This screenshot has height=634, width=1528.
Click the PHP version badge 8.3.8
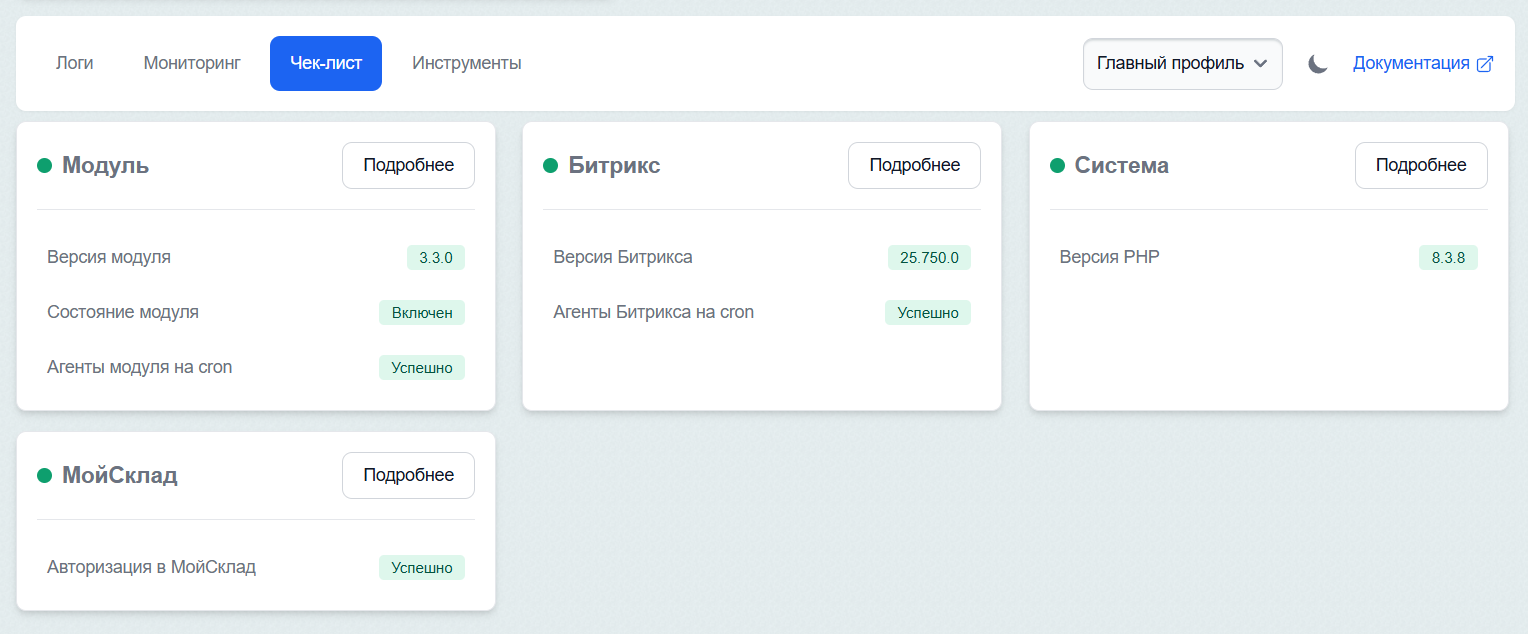coord(1448,258)
